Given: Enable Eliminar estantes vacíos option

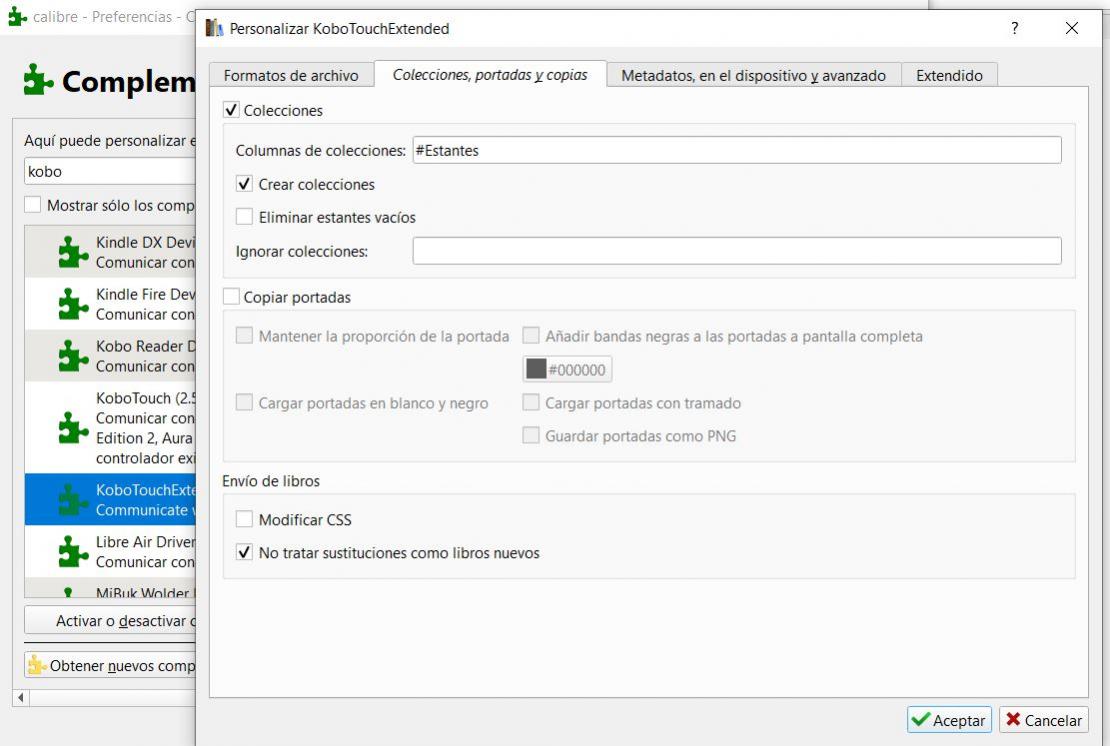Looking at the screenshot, I should tap(245, 217).
